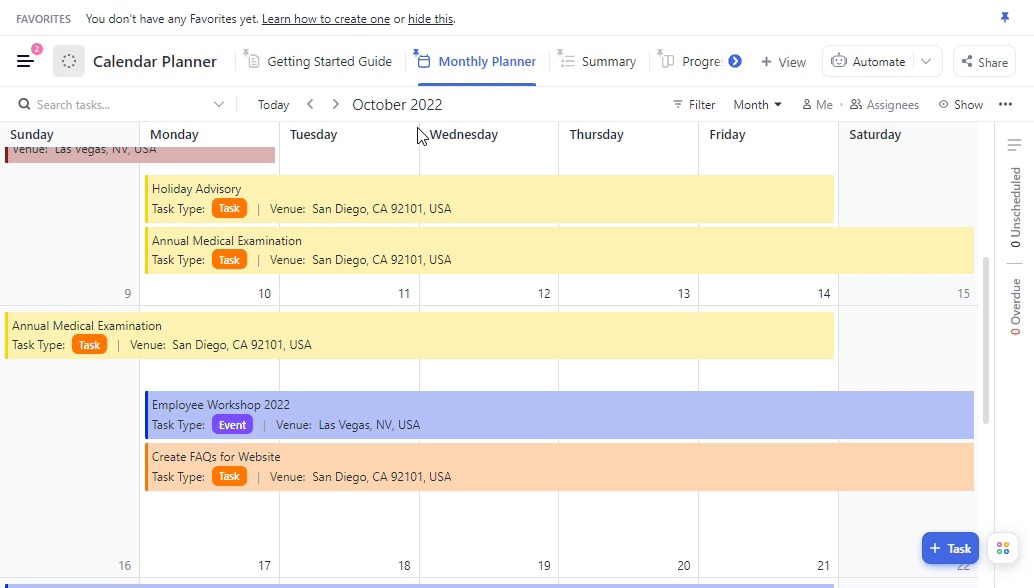Expand the Automate dropdown arrow
The image size is (1034, 588).
pos(927,61)
